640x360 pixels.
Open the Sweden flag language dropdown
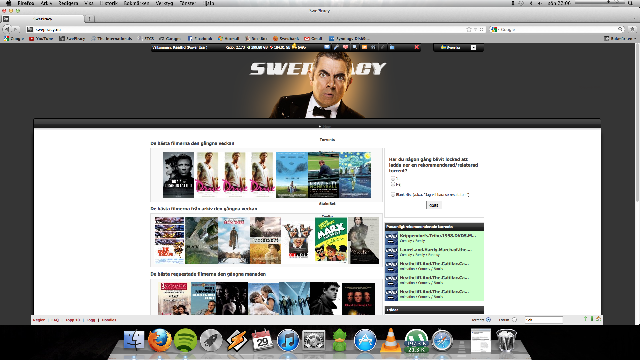pos(458,47)
